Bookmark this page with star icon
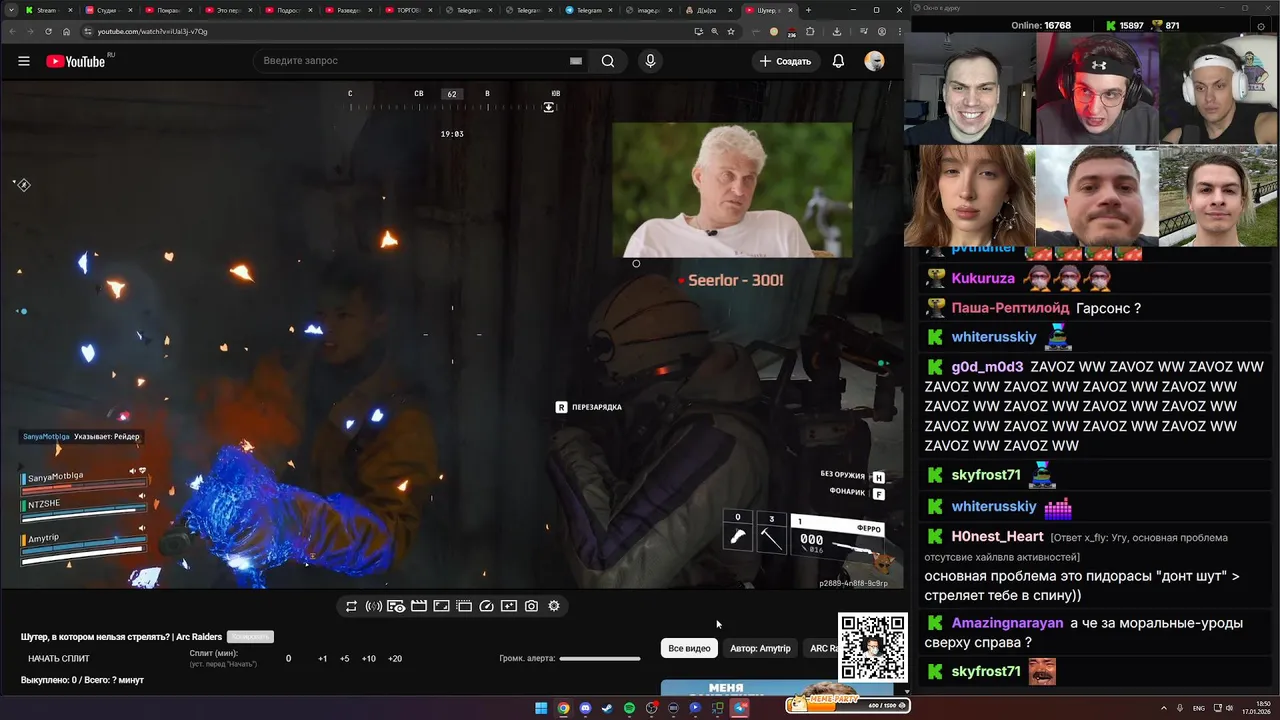This screenshot has height=720, width=1280. point(731,31)
